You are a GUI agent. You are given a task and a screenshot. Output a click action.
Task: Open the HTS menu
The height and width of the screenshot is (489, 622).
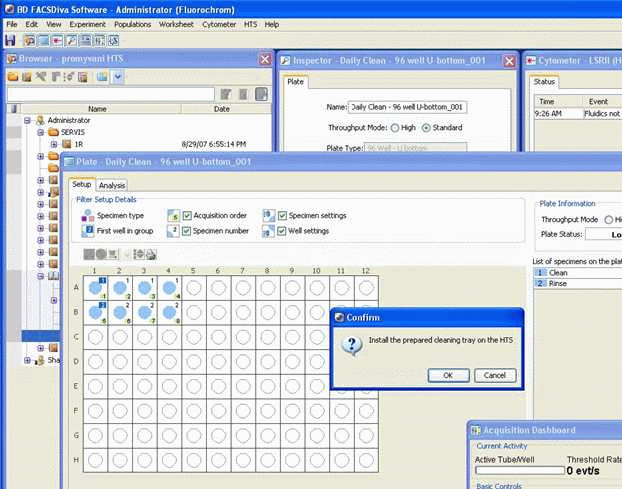click(x=250, y=25)
